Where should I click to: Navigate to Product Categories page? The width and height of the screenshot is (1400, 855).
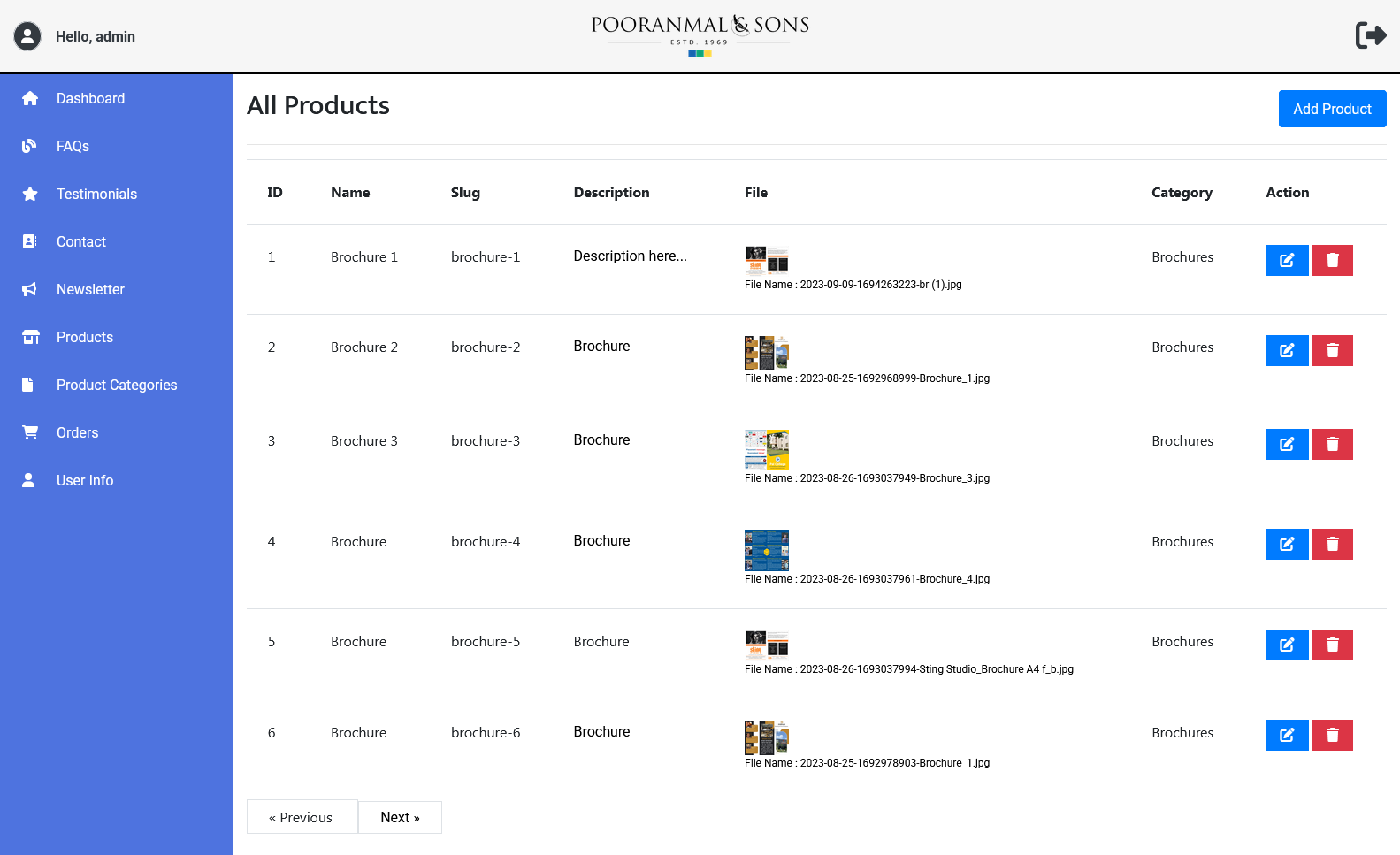(x=117, y=385)
